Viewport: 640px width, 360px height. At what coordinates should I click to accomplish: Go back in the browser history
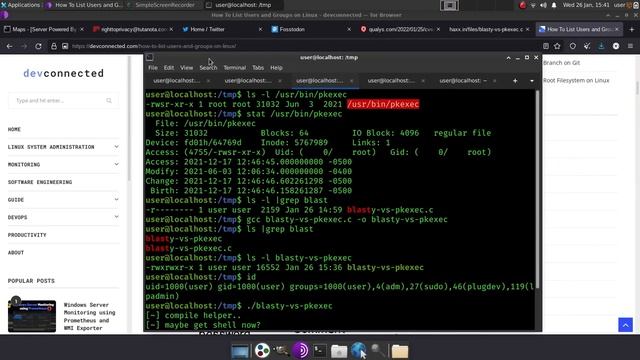pos(9,46)
